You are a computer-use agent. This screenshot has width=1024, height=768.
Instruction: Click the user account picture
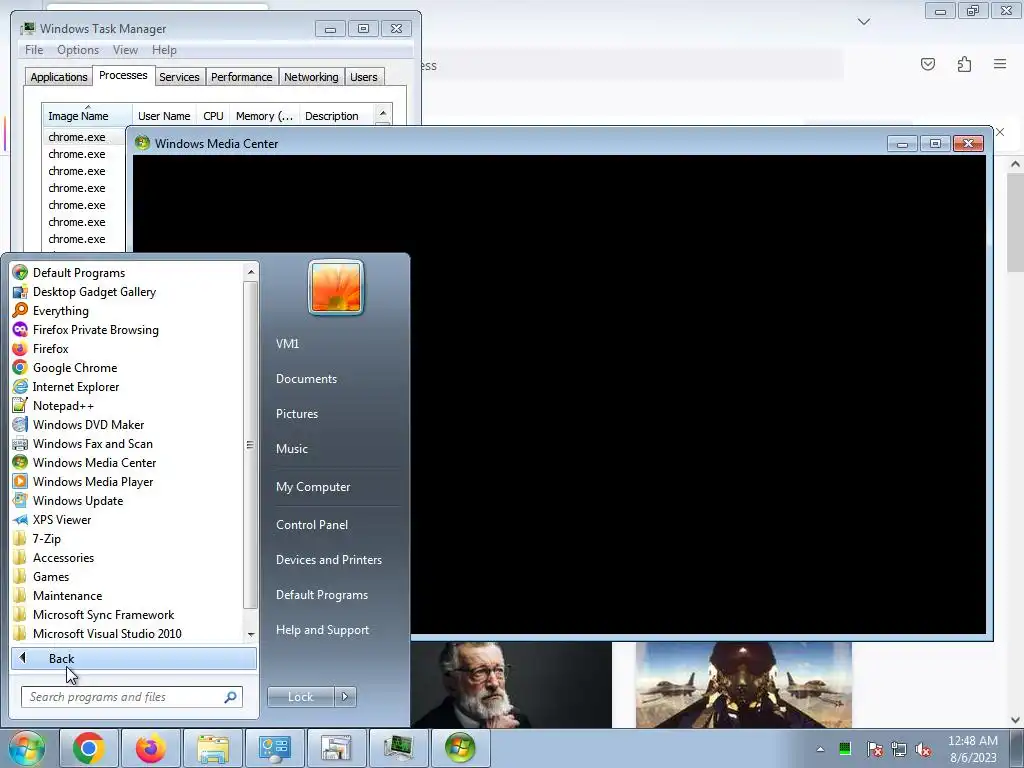[x=336, y=287]
